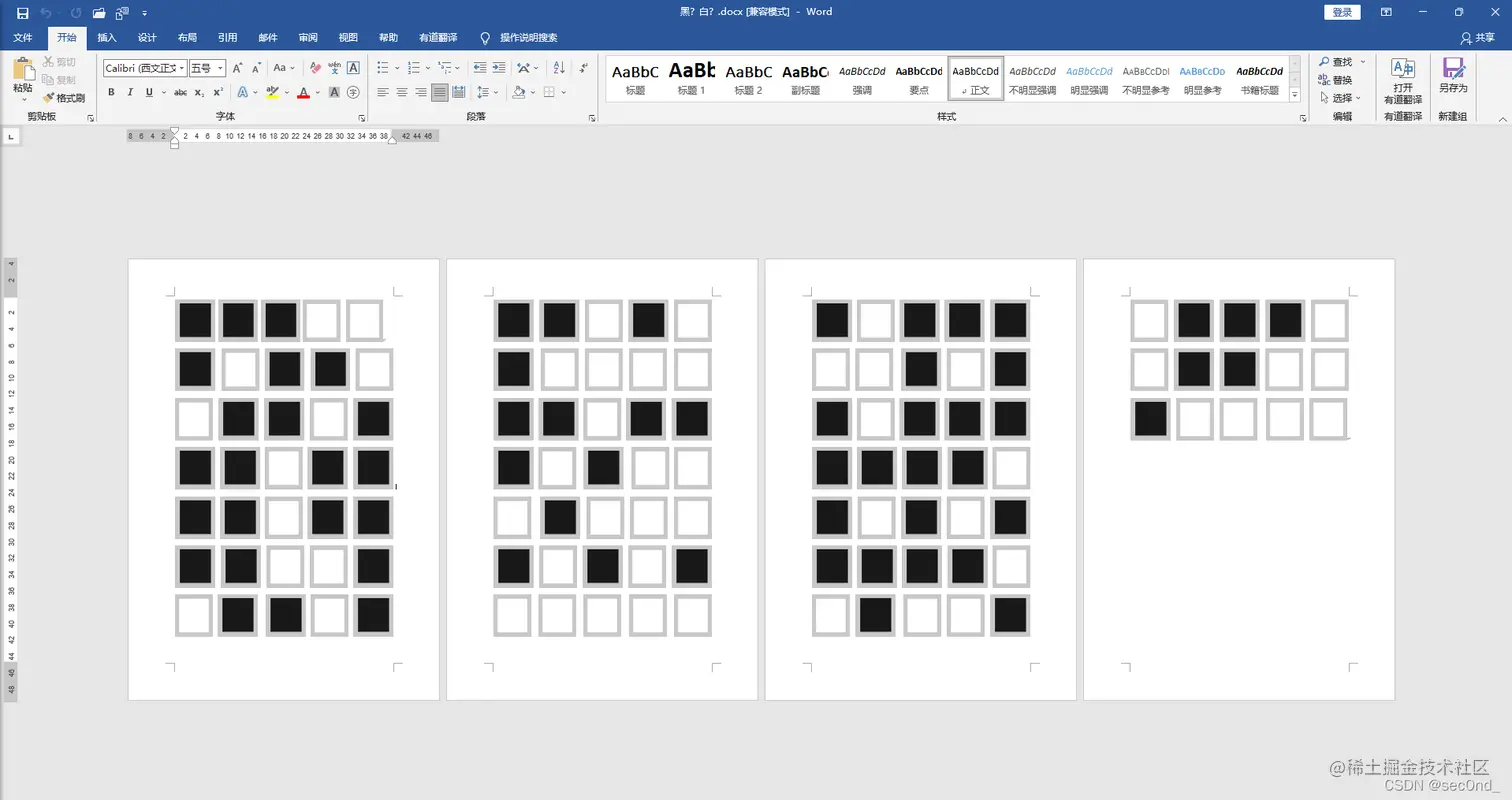Click Increase Indent icon
The height and width of the screenshot is (800, 1512).
click(x=499, y=68)
